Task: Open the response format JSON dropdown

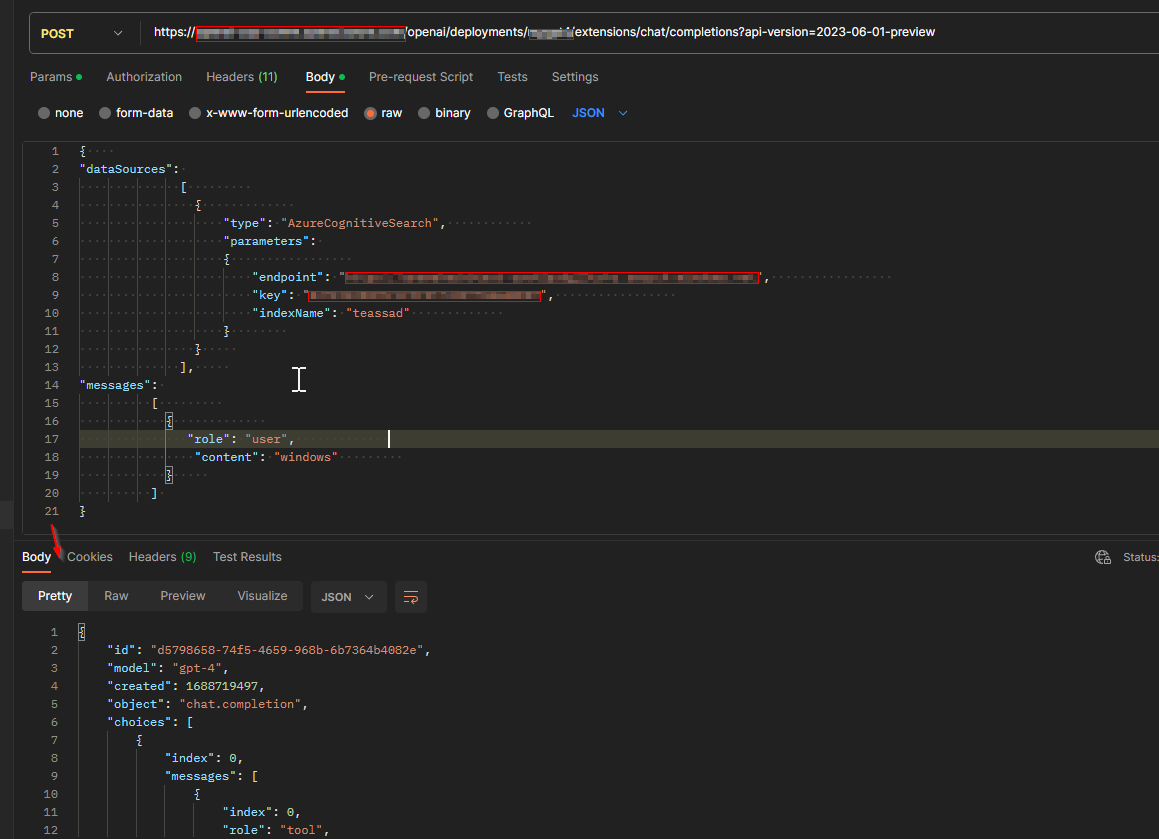Action: [348, 595]
